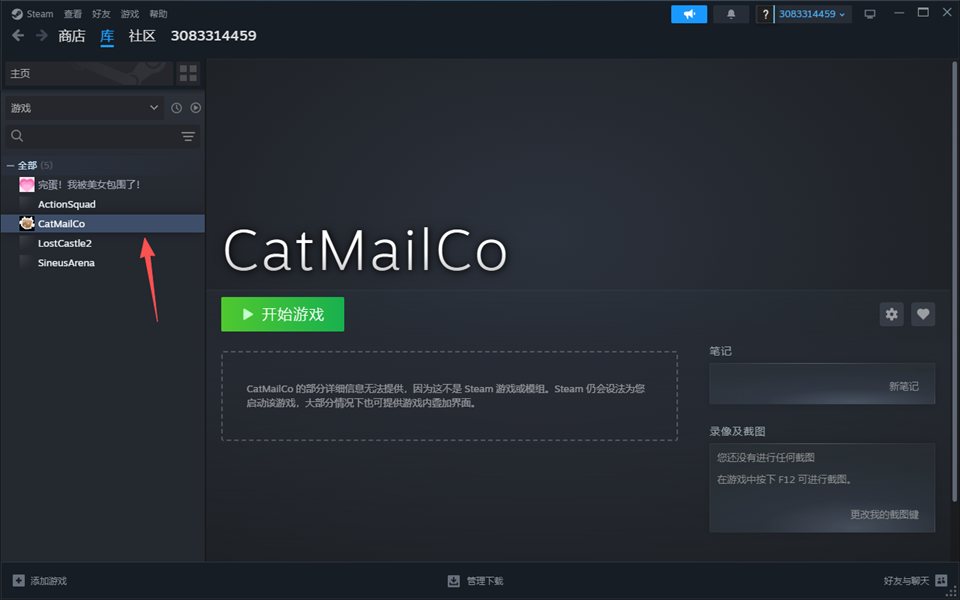Click the question mark avatar icon
Screen dimensions: 960x600
tap(765, 14)
